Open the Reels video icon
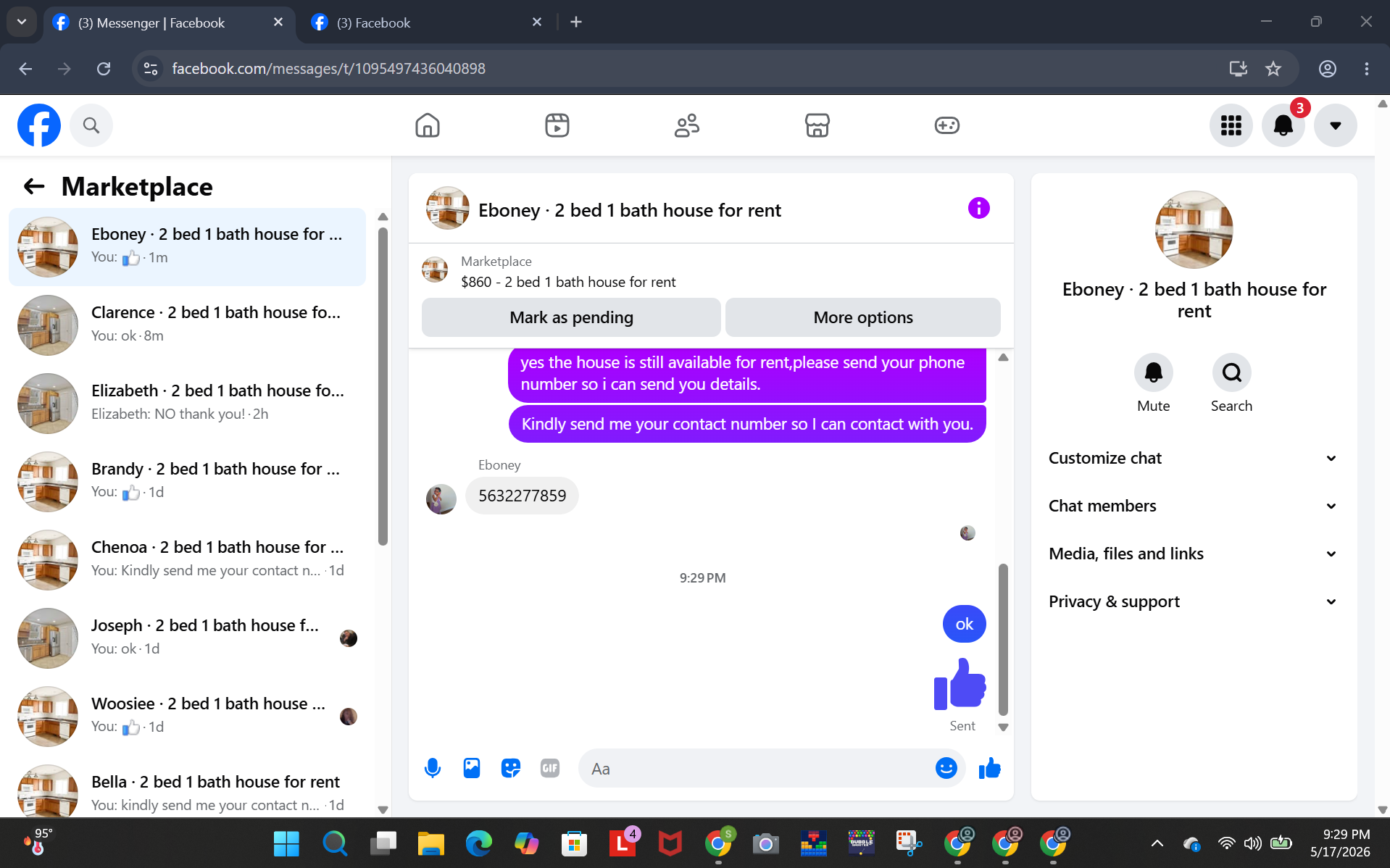 point(557,125)
